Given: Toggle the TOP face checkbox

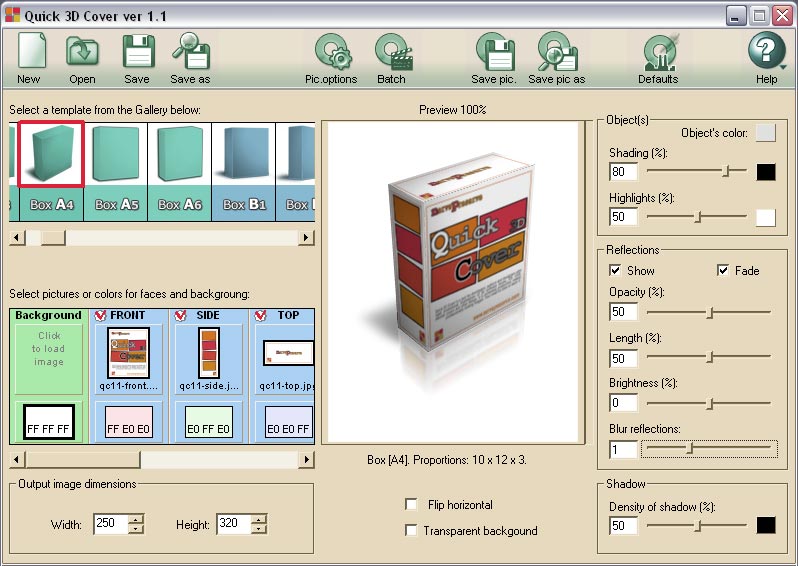Looking at the screenshot, I should click(260, 316).
